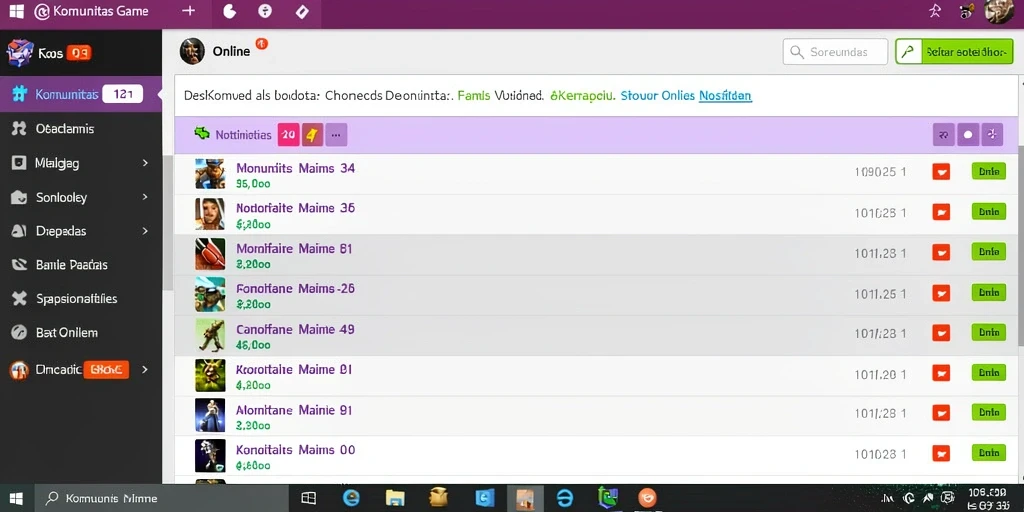Click the Sonlooley sidebar icon

pyautogui.click(x=19, y=197)
